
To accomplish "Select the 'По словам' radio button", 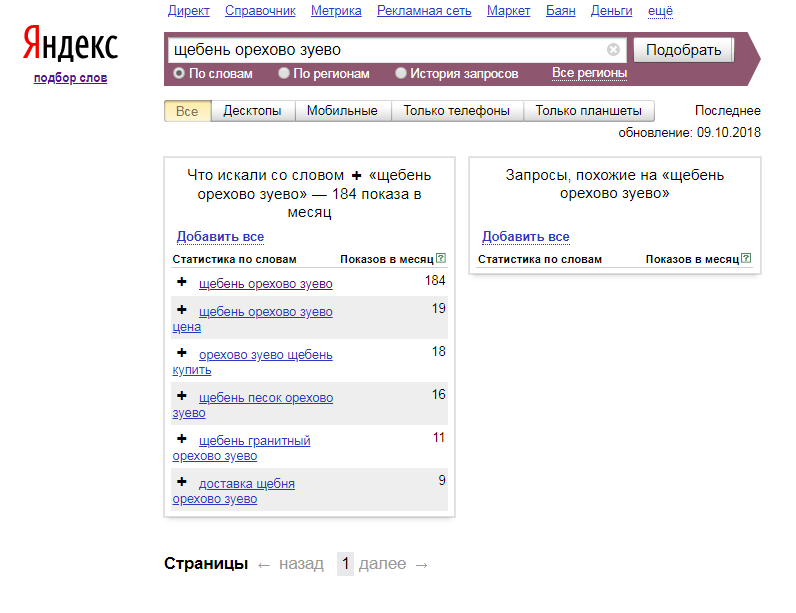I will pyautogui.click(x=179, y=73).
